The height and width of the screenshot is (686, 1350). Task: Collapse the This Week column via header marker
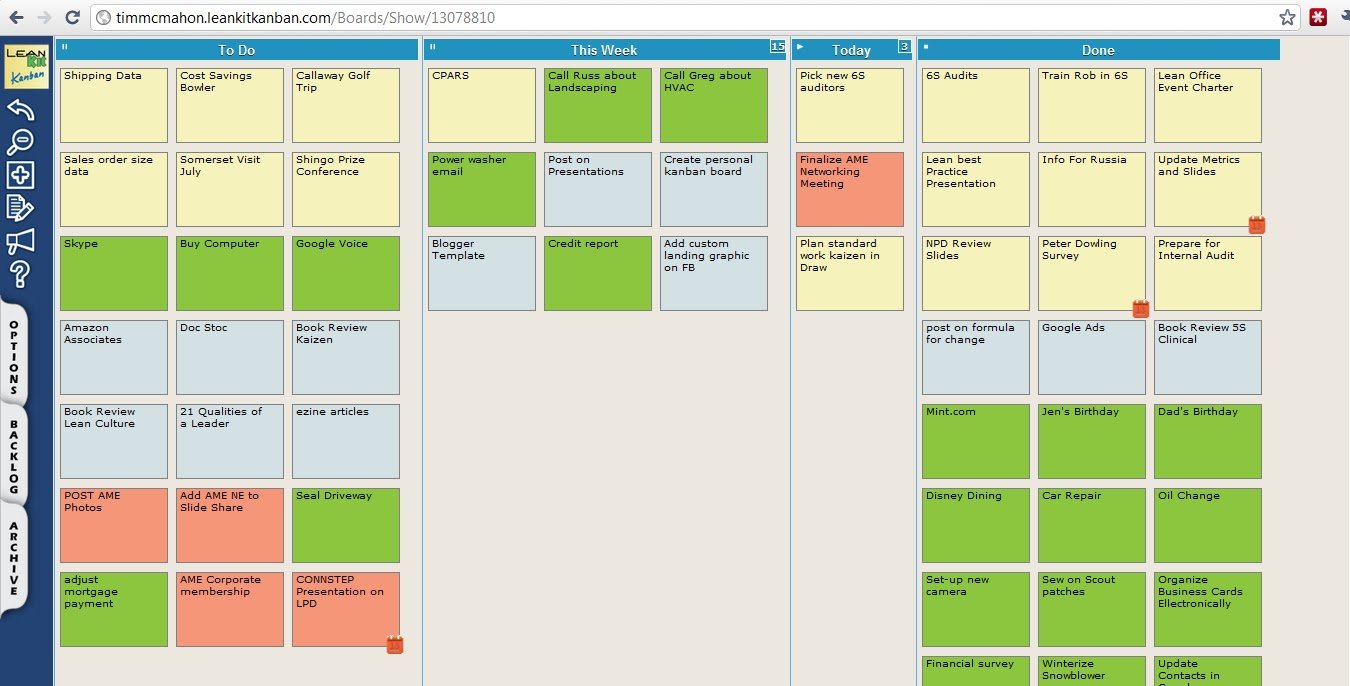(x=433, y=47)
